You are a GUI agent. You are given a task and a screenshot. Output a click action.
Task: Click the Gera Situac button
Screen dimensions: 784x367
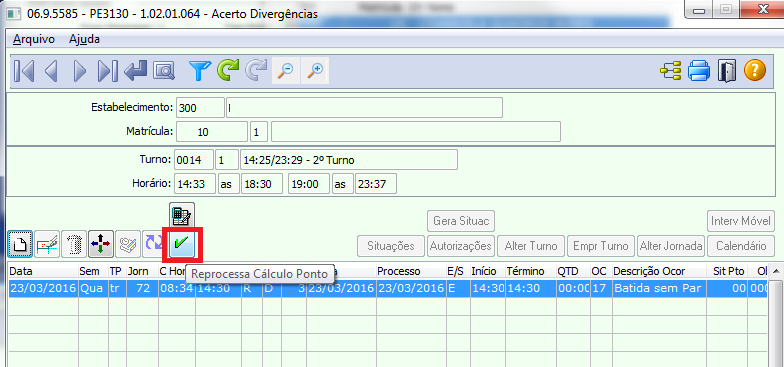(x=460, y=220)
